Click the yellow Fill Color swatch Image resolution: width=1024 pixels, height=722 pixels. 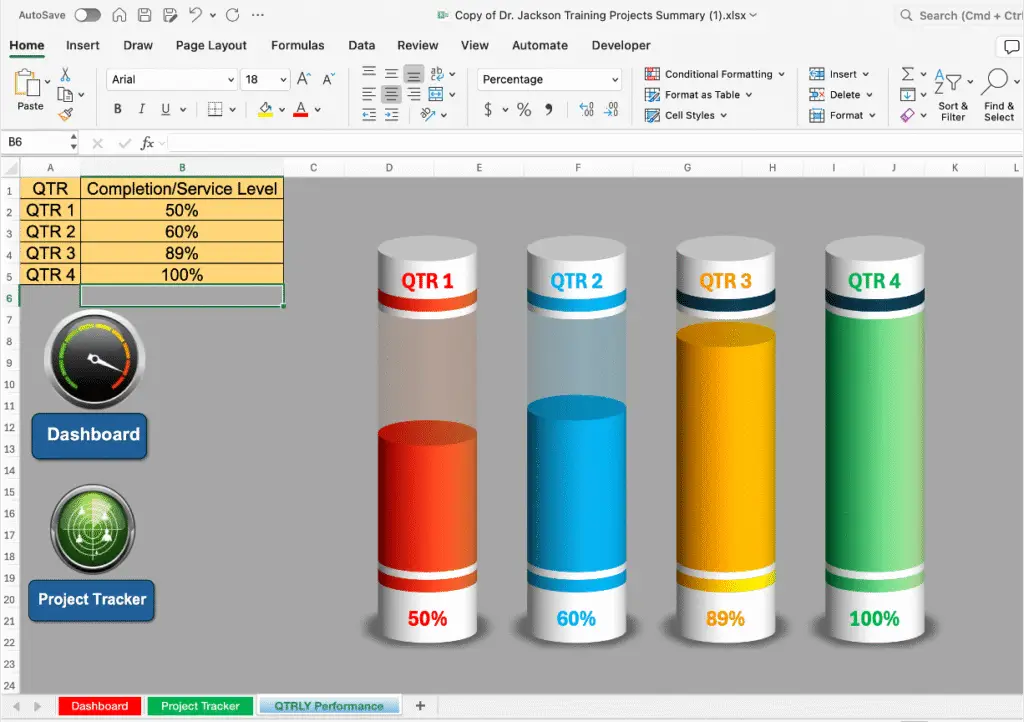[x=265, y=110]
